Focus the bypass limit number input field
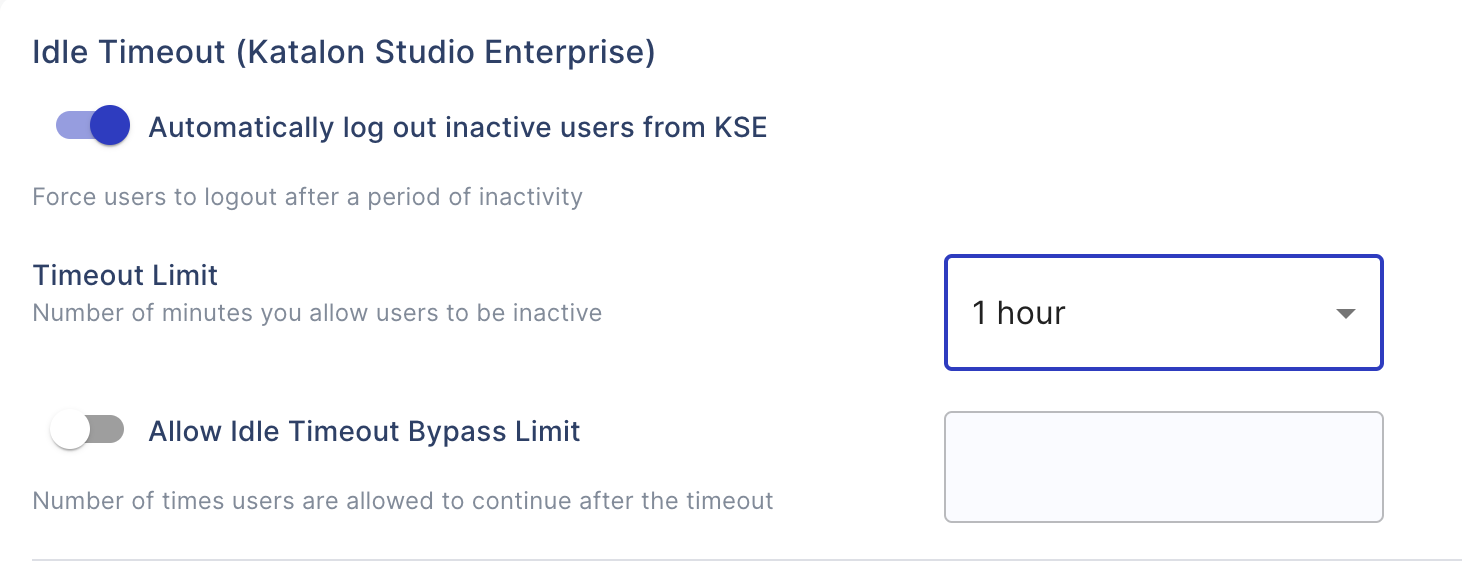1462x564 pixels. click(x=1163, y=466)
